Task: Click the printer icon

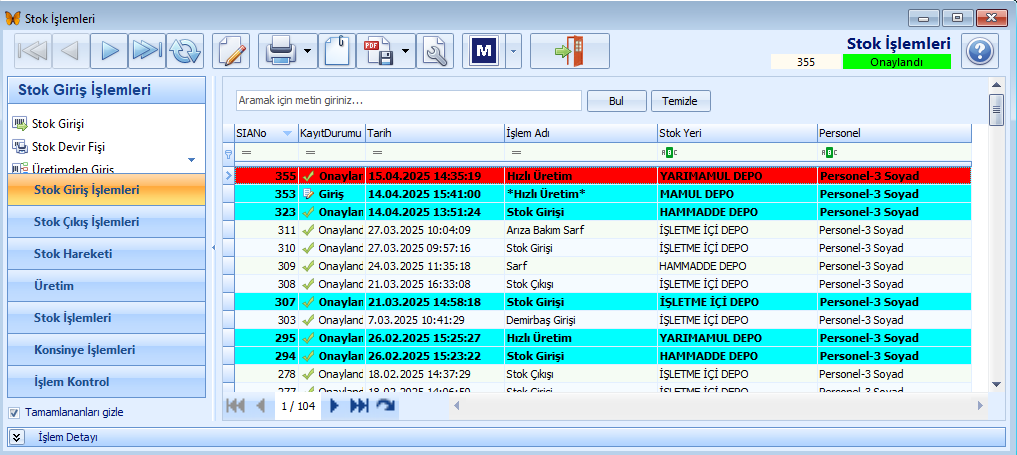Action: pyautogui.click(x=280, y=51)
